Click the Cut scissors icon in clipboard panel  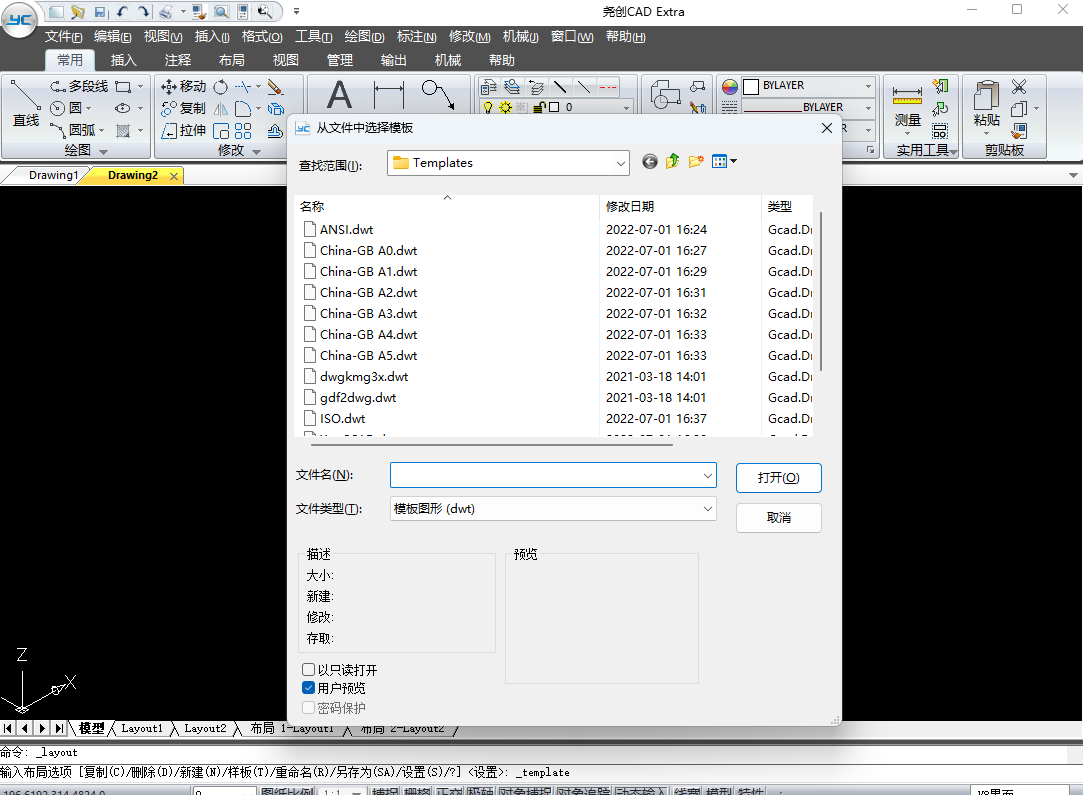(x=1019, y=86)
